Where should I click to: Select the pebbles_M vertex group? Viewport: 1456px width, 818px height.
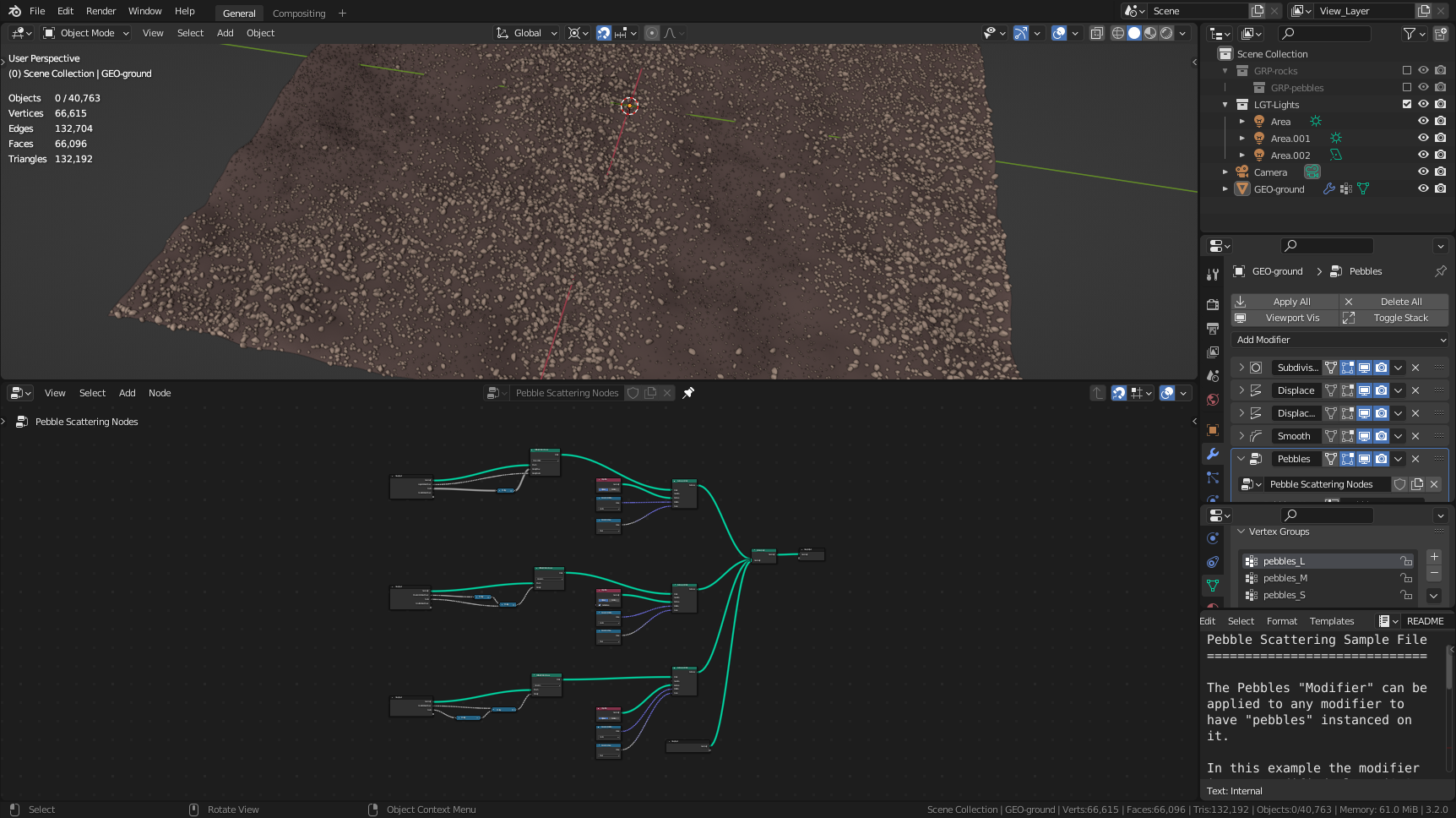1285,578
